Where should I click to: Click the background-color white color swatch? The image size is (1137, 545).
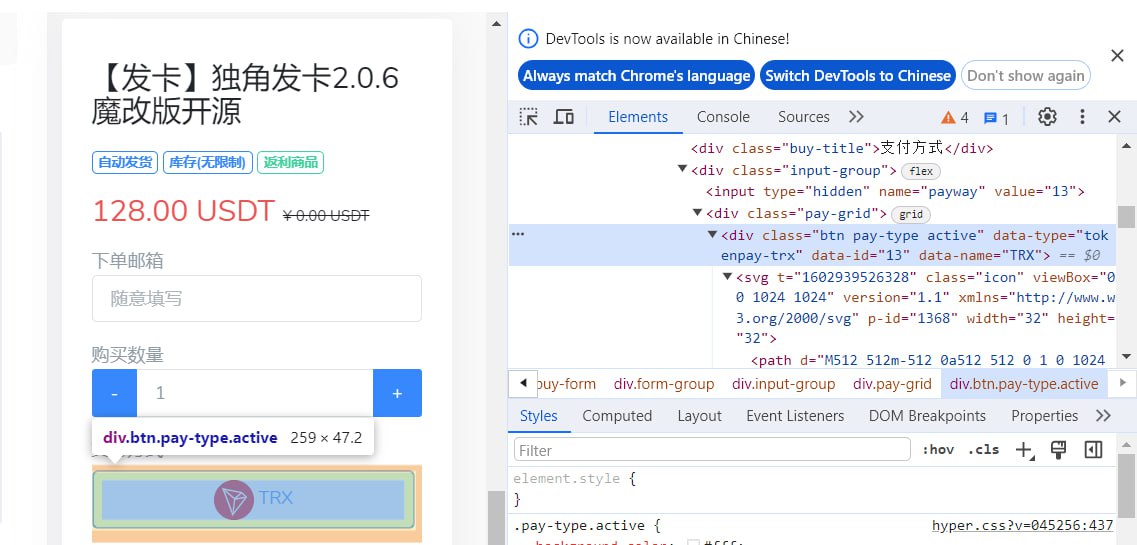(x=693, y=542)
